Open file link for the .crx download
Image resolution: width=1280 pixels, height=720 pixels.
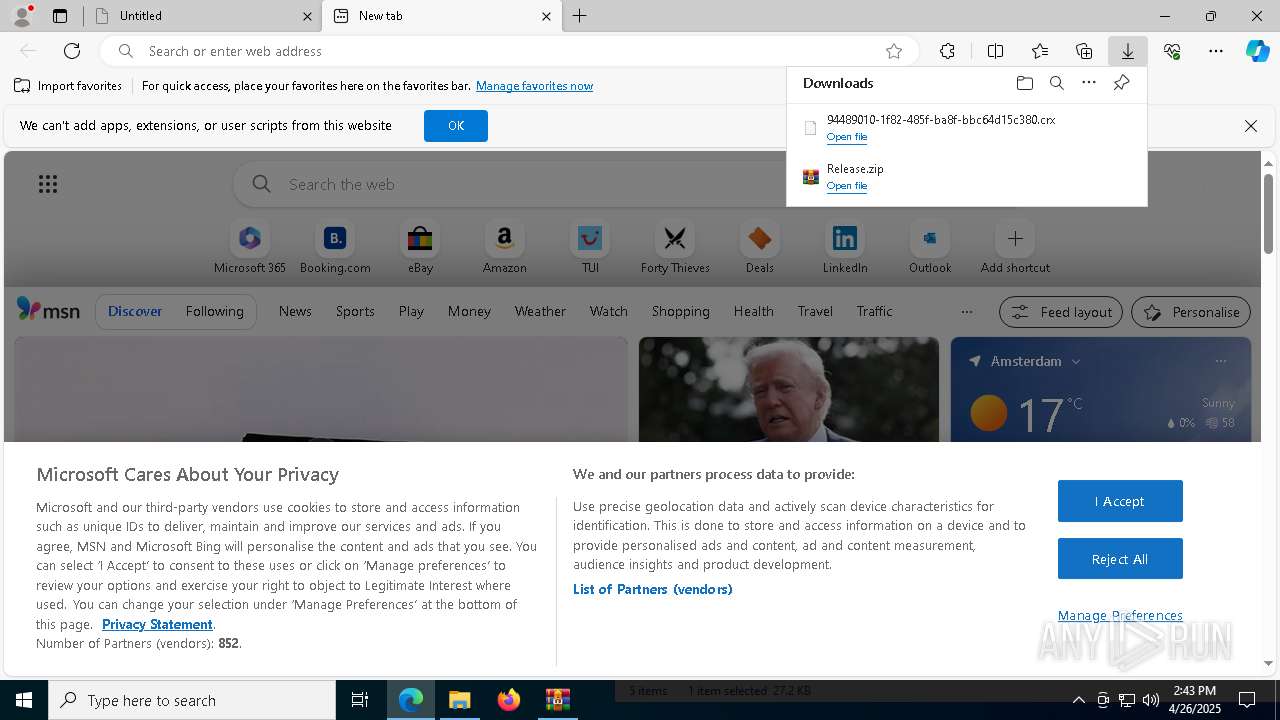pyautogui.click(x=847, y=137)
